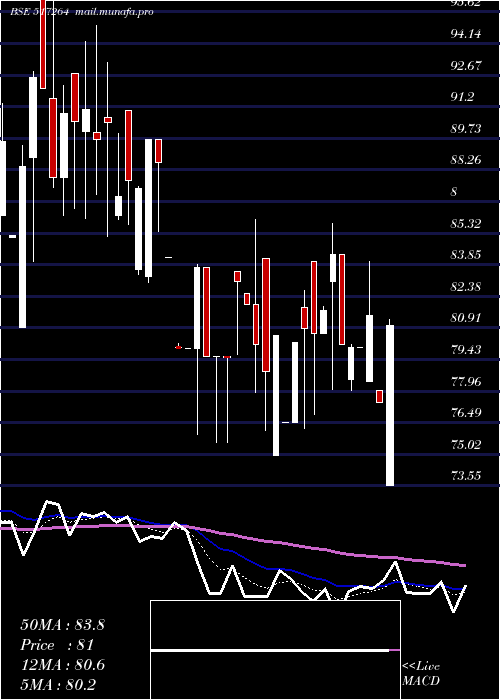
Task: Click the 73.55 price axis label
Action: click(466, 476)
